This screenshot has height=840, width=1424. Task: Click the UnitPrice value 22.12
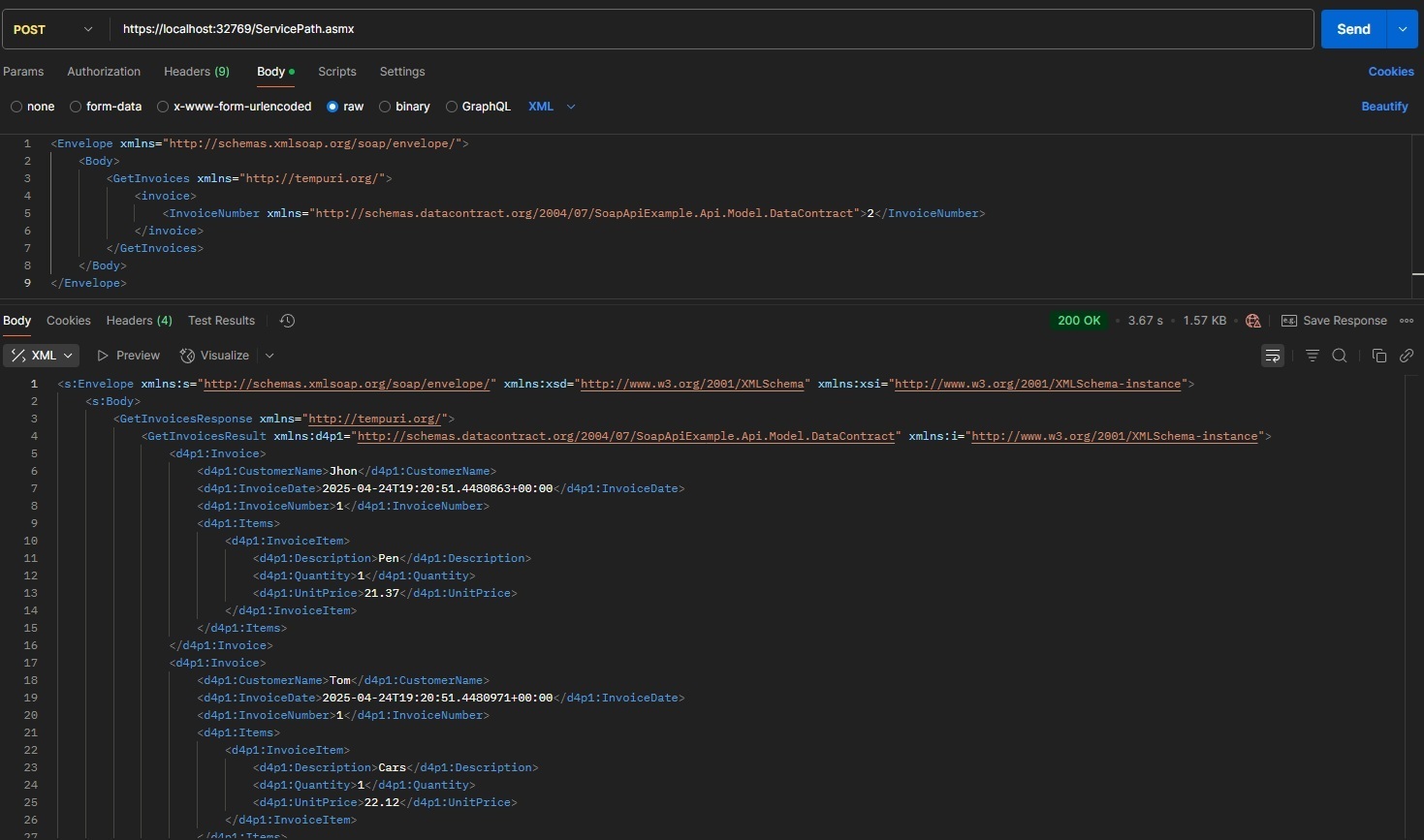[382, 802]
